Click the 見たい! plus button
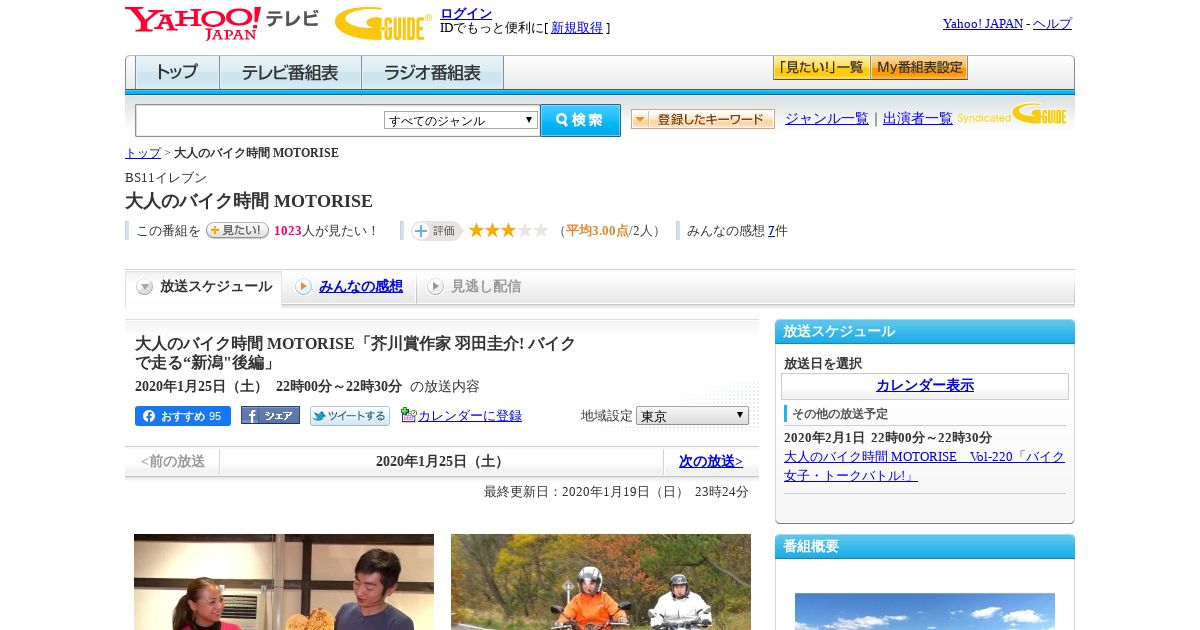Image resolution: width=1200 pixels, height=630 pixels. pos(237,230)
